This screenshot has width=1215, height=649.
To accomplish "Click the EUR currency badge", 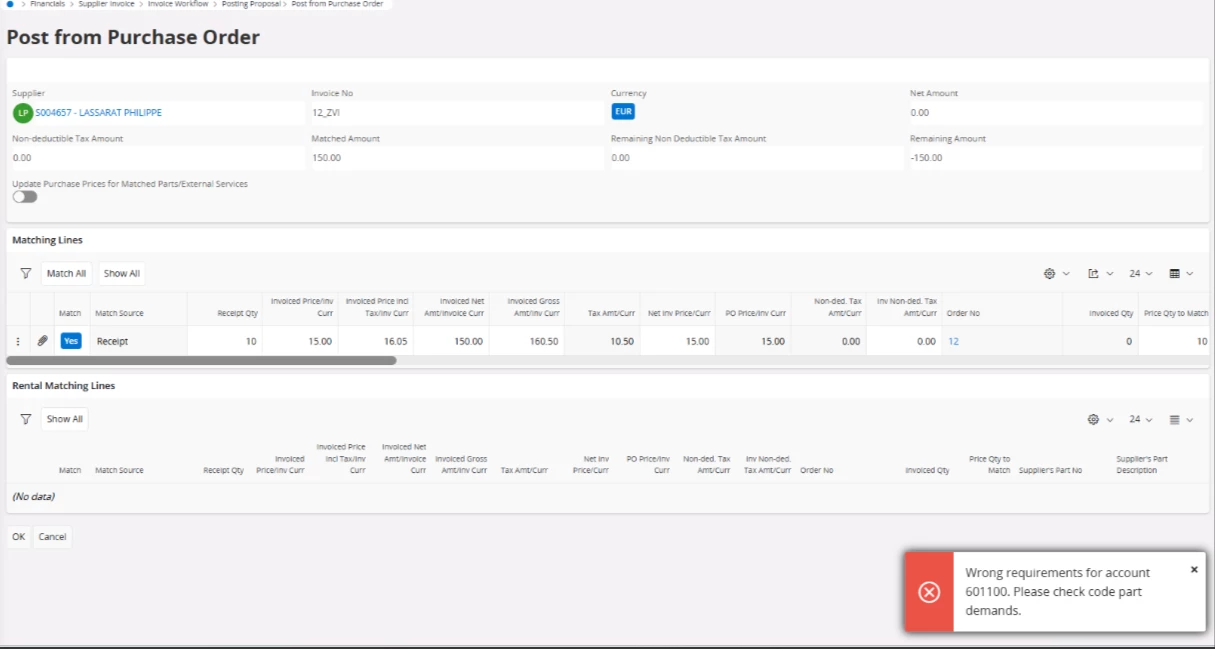I will click(x=623, y=112).
